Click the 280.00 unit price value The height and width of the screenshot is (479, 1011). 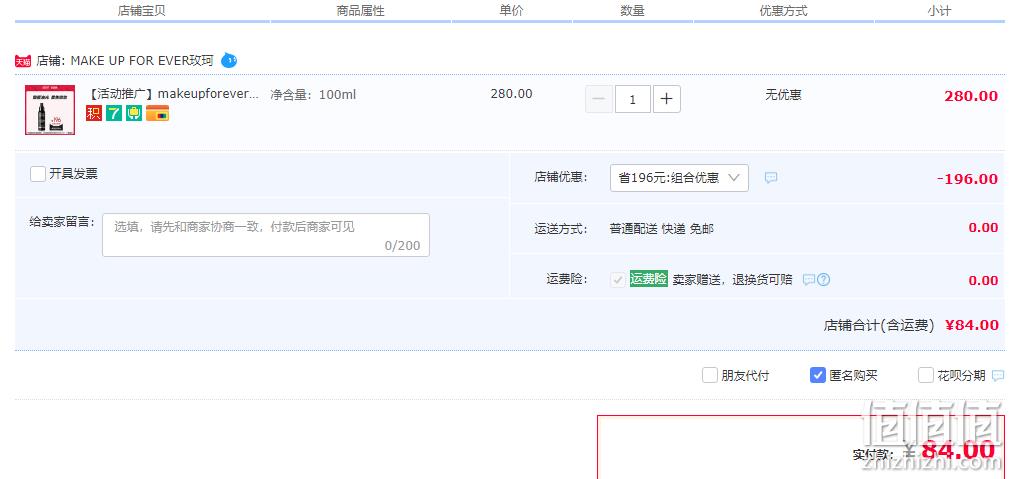[x=511, y=94]
